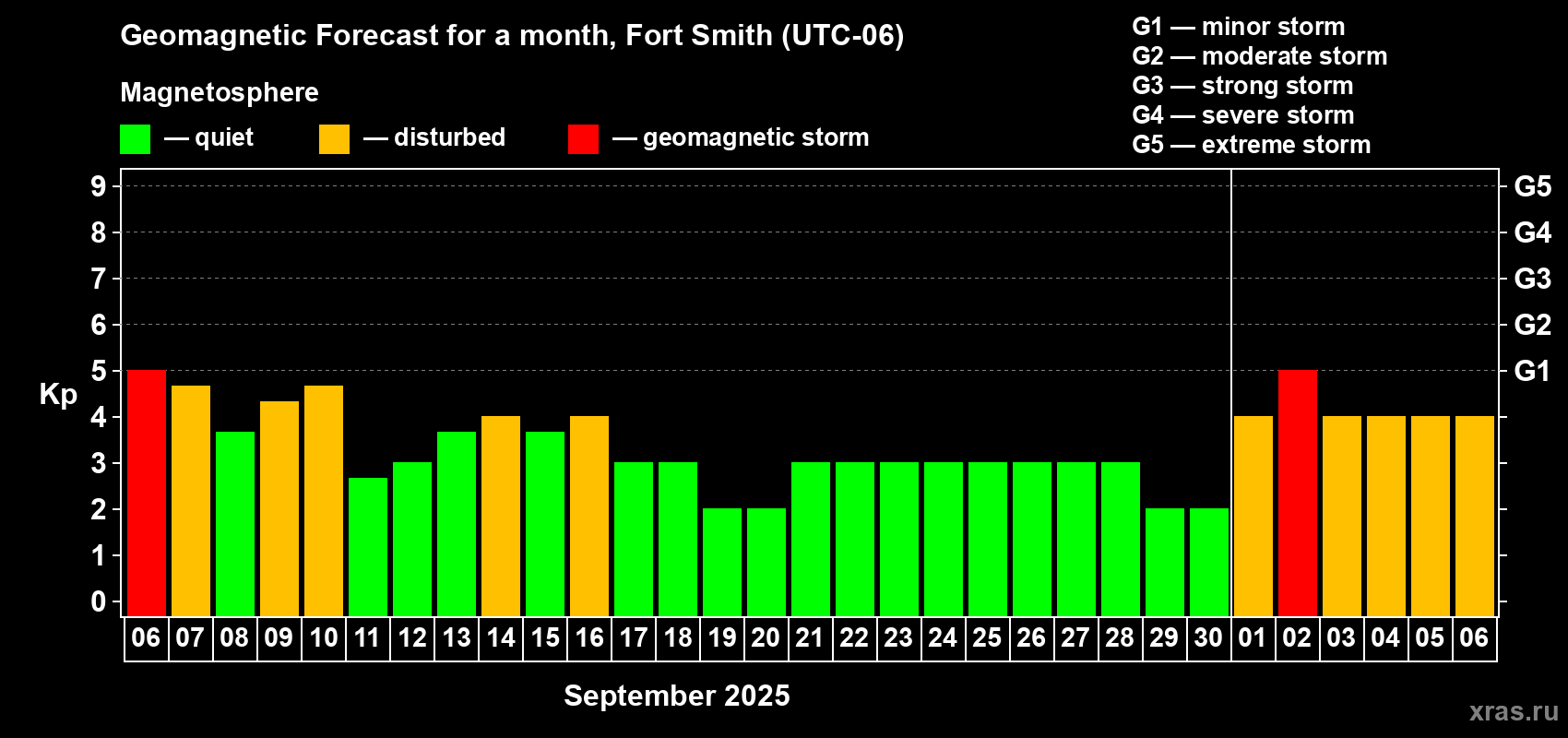
Task: Select the green bar above date 19
Action: [722, 563]
